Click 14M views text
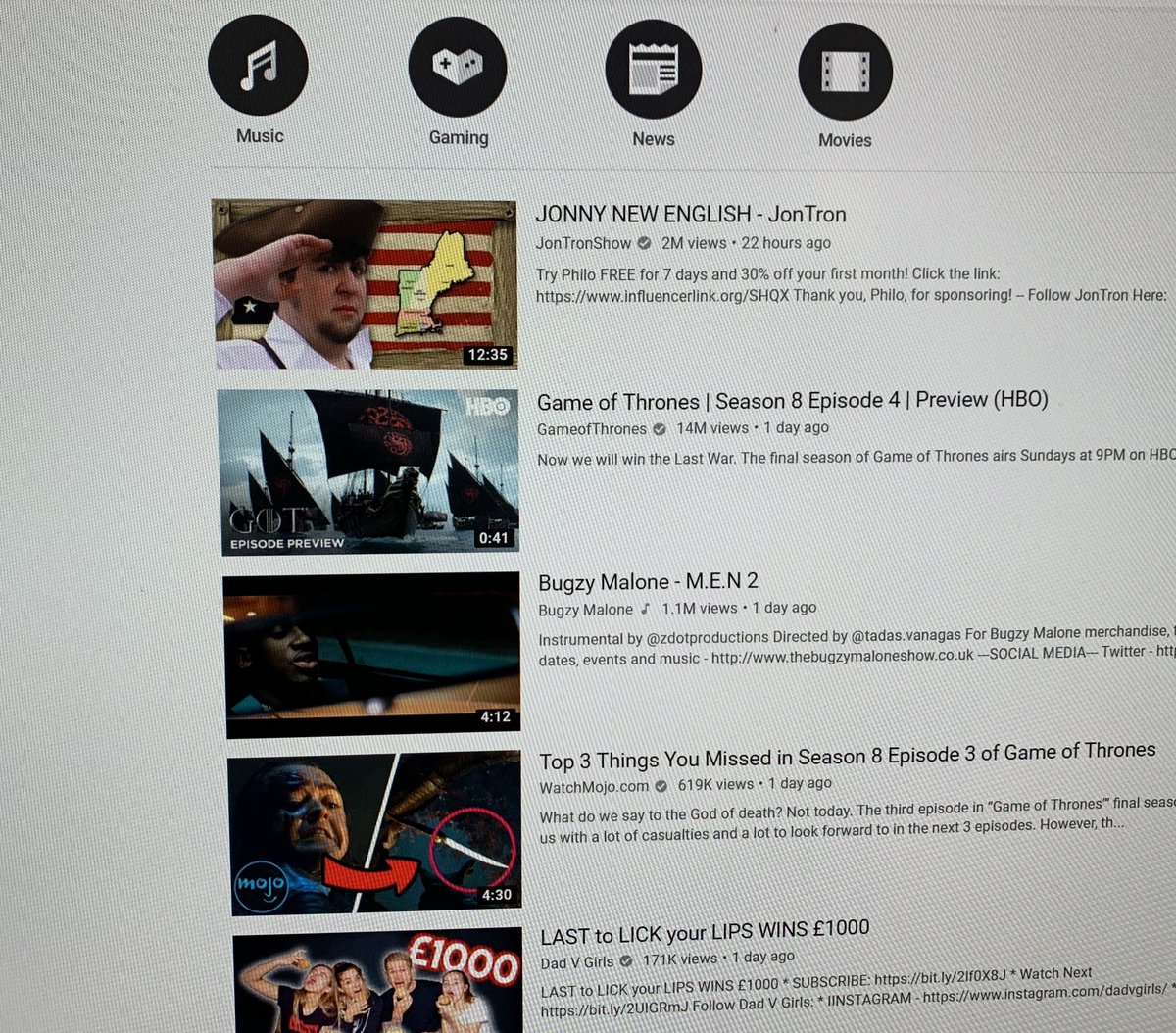The width and height of the screenshot is (1176, 1033). coord(712,428)
